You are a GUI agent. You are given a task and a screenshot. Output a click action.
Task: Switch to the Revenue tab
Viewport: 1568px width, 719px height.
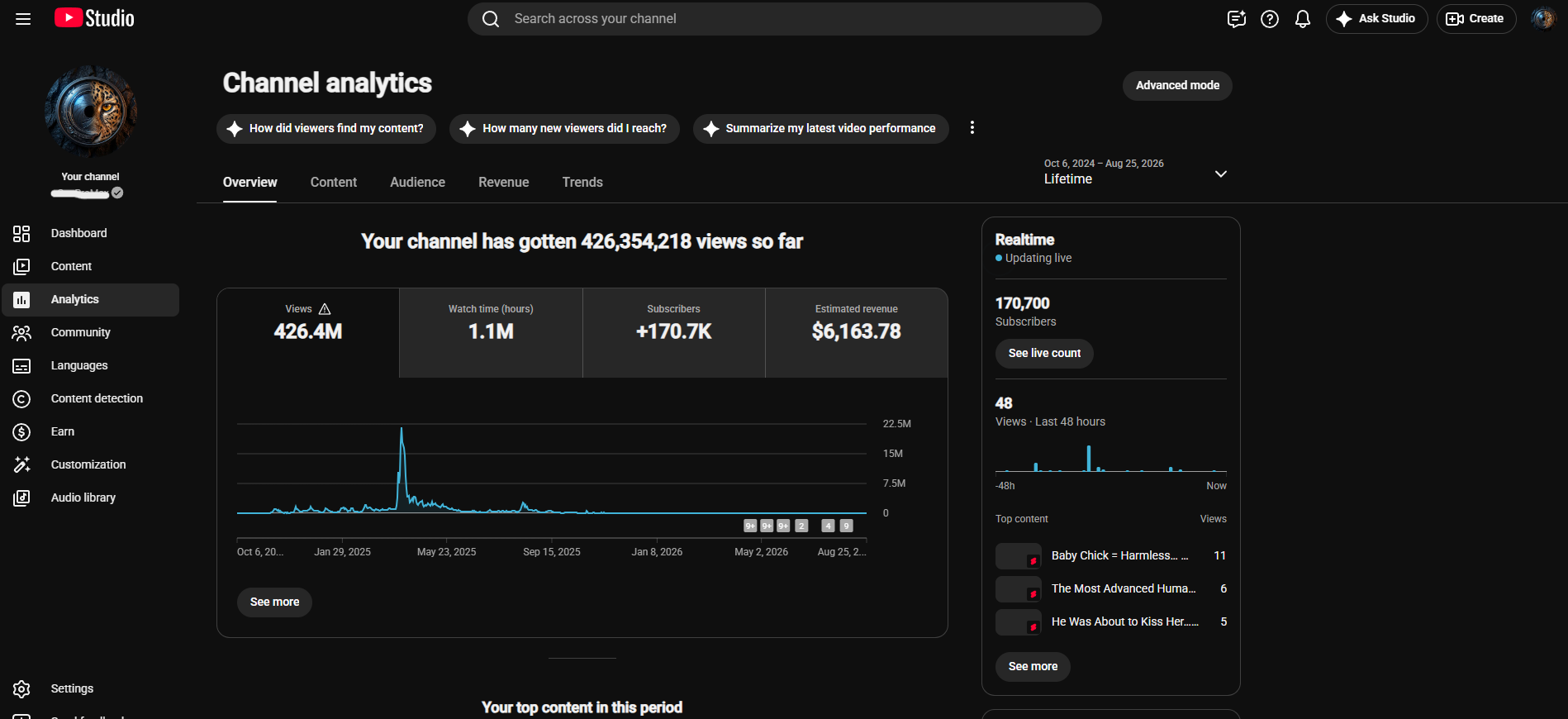click(503, 182)
